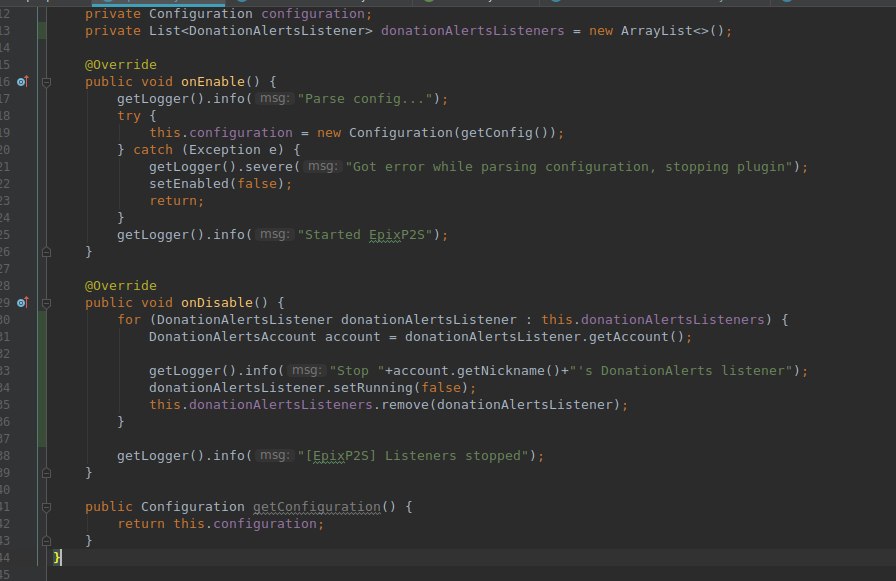
Task: Click the @Override annotation above onDisable
Action: (x=121, y=286)
